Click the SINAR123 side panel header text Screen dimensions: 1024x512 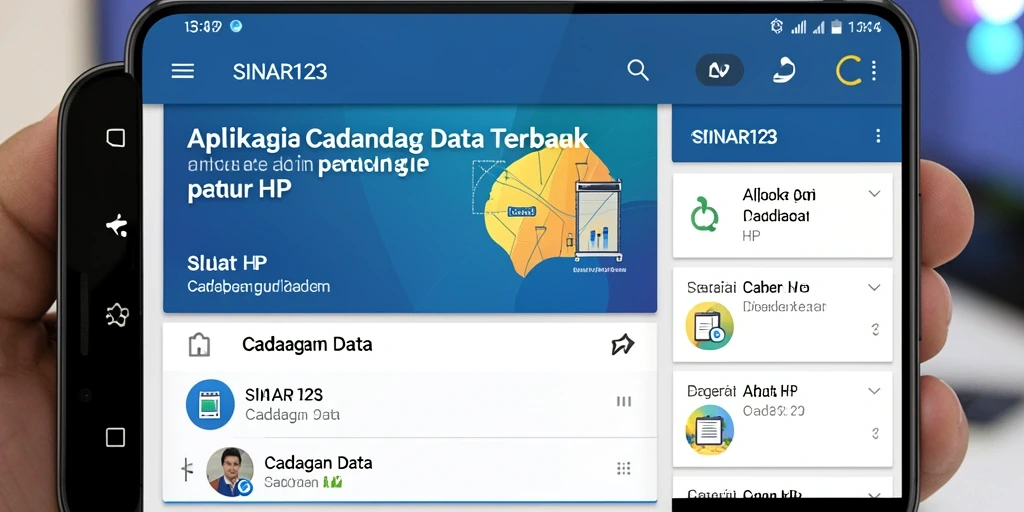tap(733, 136)
